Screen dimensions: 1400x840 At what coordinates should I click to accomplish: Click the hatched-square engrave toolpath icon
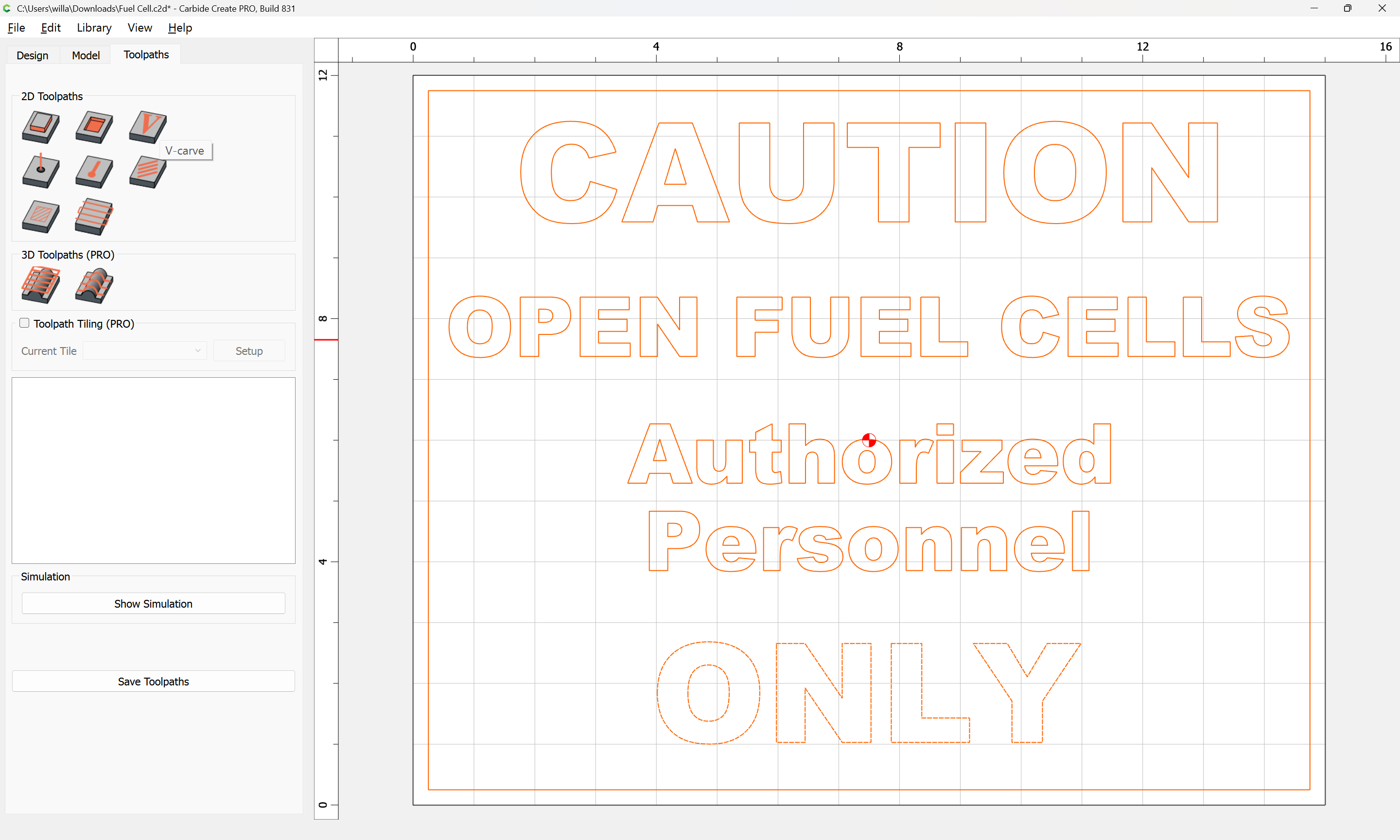[40, 216]
